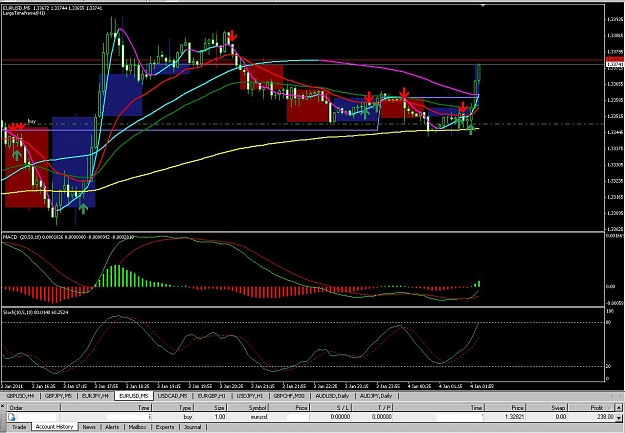The width and height of the screenshot is (625, 433).
Task: Switch to the AUDJPY,Daily chart tab
Action: point(376,396)
